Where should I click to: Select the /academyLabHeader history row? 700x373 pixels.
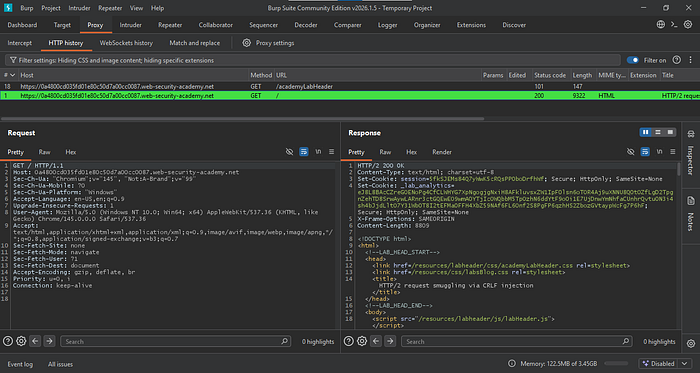[350, 86]
